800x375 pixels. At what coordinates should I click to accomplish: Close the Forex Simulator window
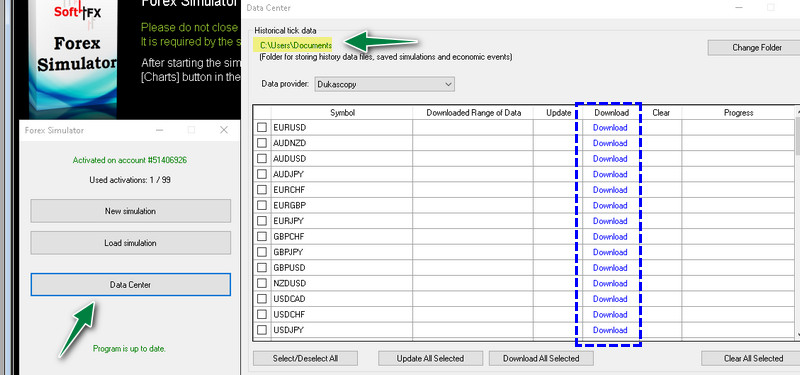223,130
